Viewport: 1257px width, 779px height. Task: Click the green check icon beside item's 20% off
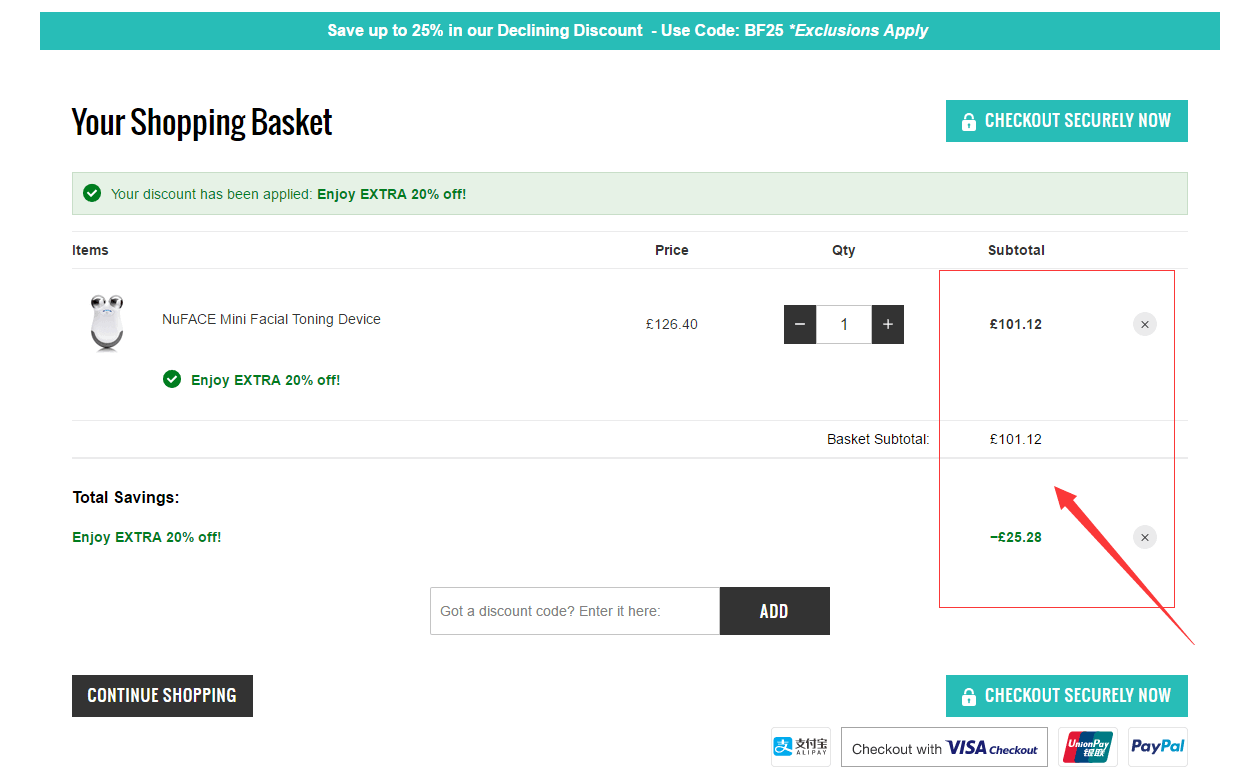(x=172, y=379)
